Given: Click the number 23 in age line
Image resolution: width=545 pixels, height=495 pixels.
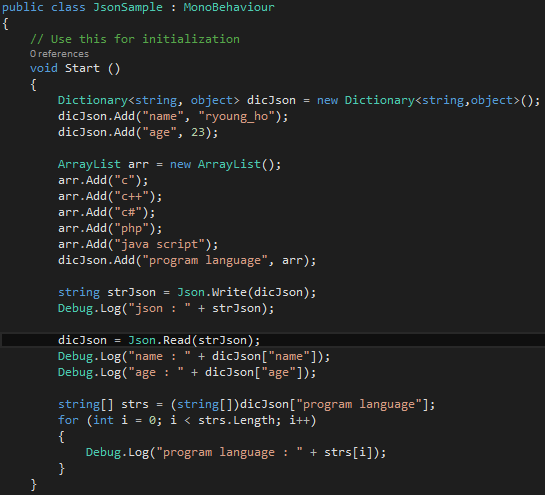Looking at the screenshot, I should [x=198, y=132].
